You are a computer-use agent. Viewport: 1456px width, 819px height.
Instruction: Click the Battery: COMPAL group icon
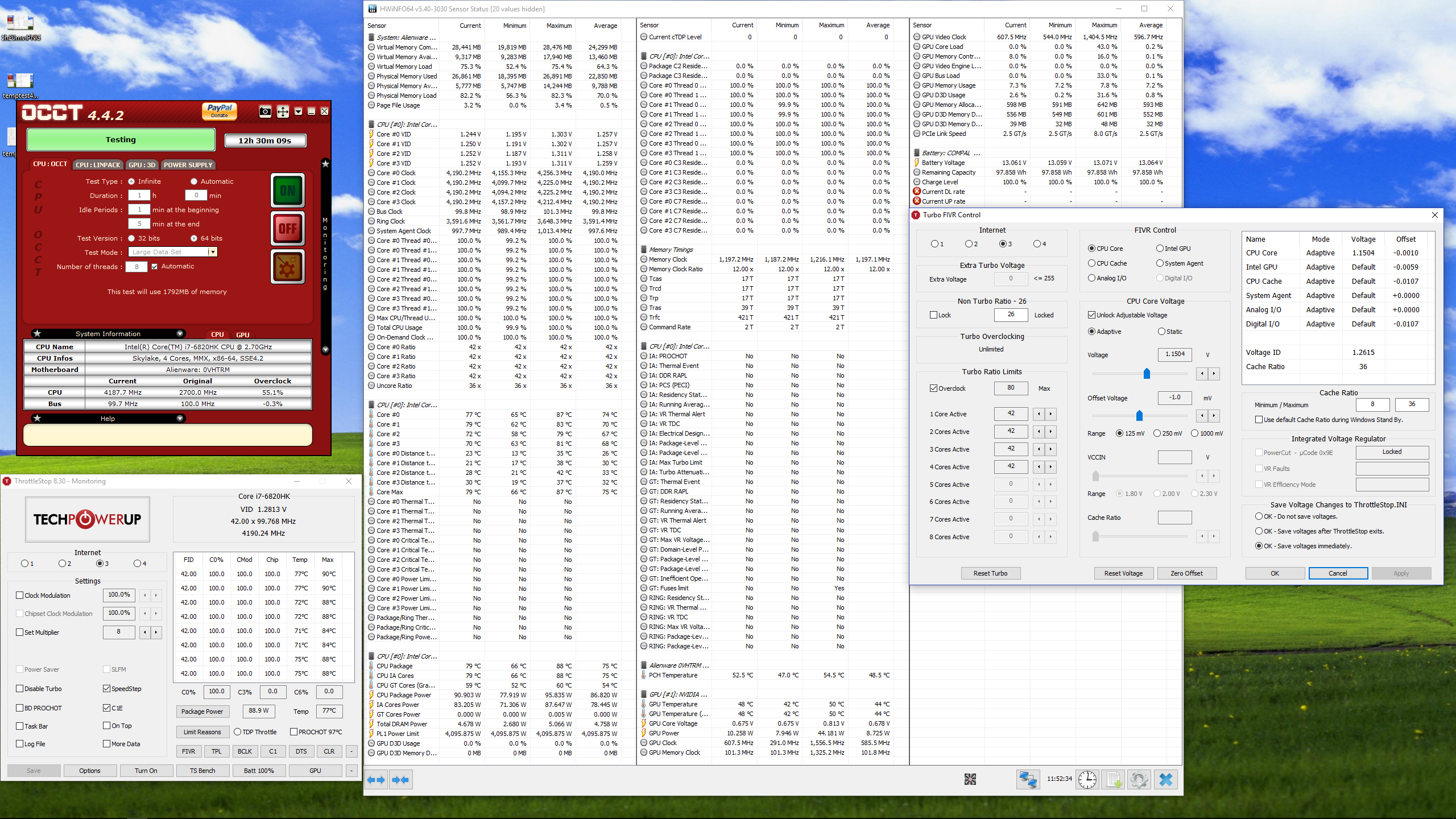917,153
